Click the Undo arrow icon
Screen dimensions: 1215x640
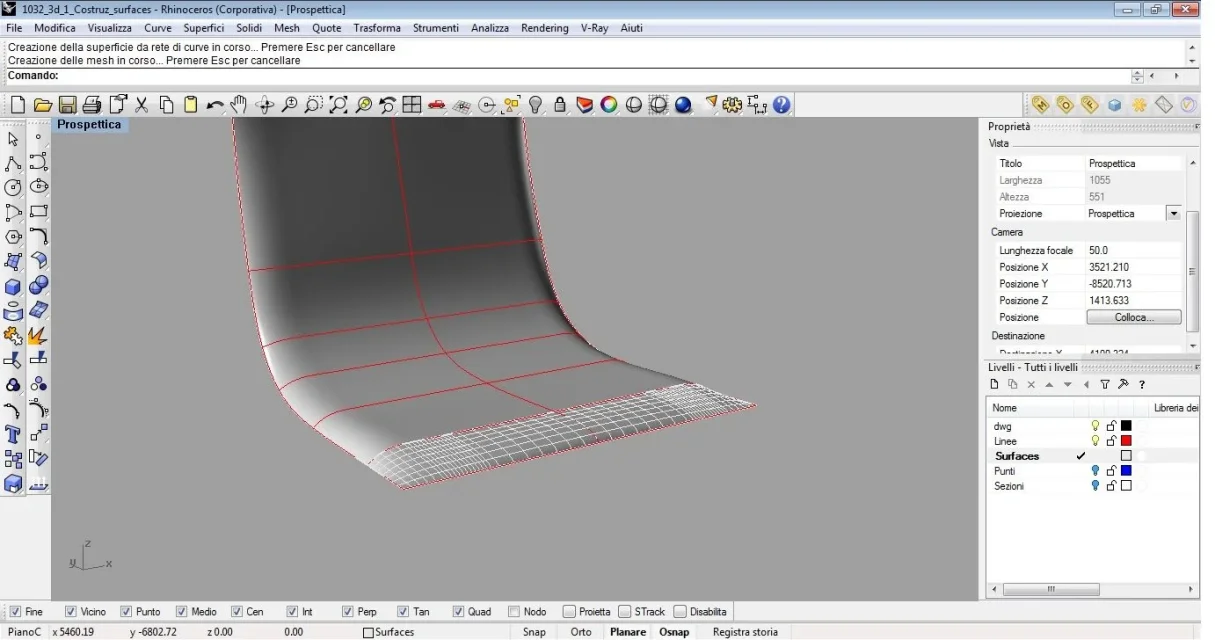pos(215,105)
